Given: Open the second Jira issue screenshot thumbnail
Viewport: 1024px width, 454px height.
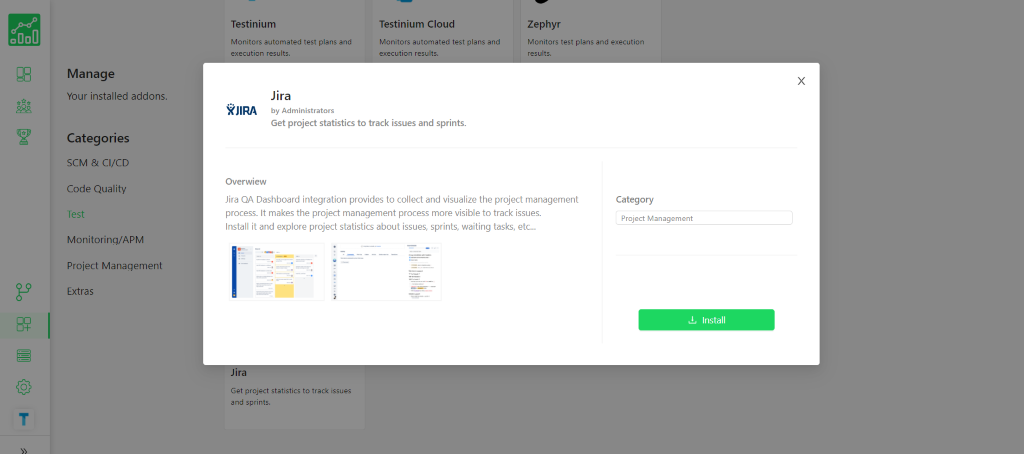Looking at the screenshot, I should (x=387, y=272).
